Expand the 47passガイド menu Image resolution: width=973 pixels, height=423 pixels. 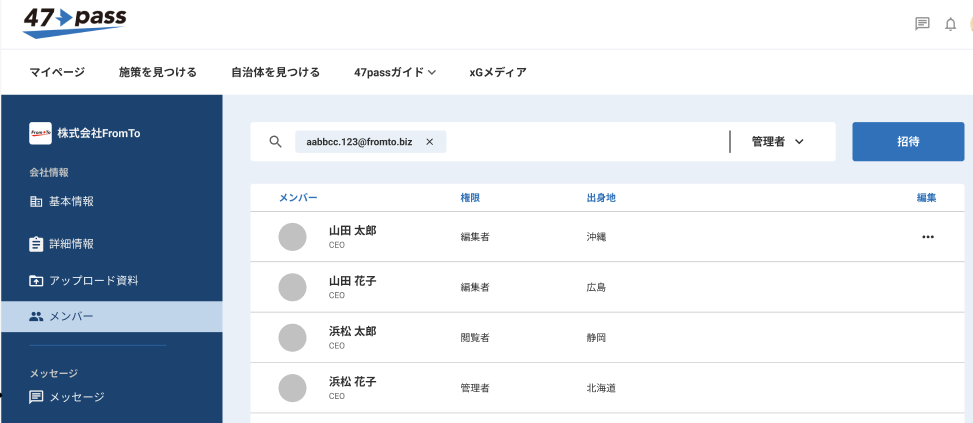pos(395,72)
